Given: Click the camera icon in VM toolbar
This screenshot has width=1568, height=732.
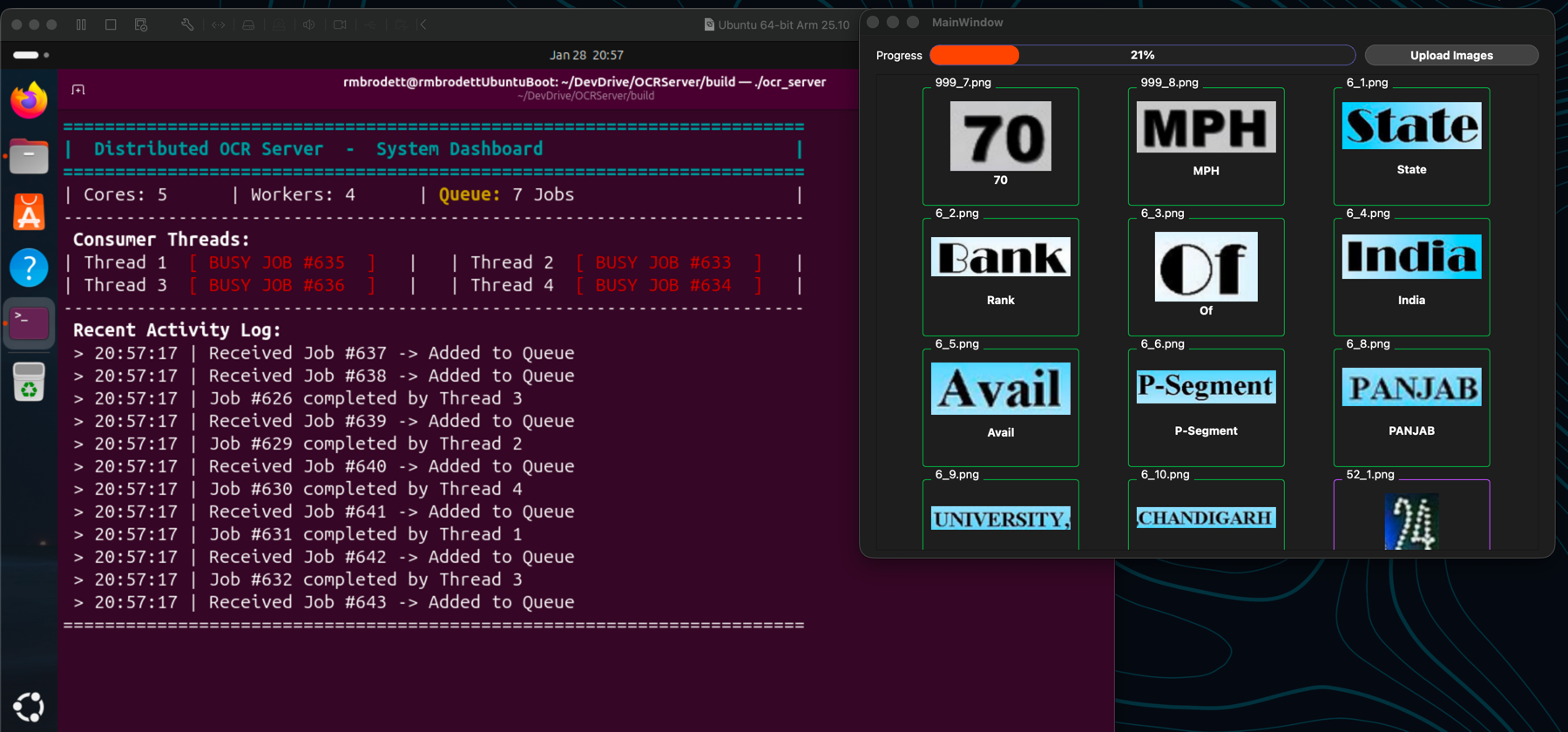Looking at the screenshot, I should (340, 24).
